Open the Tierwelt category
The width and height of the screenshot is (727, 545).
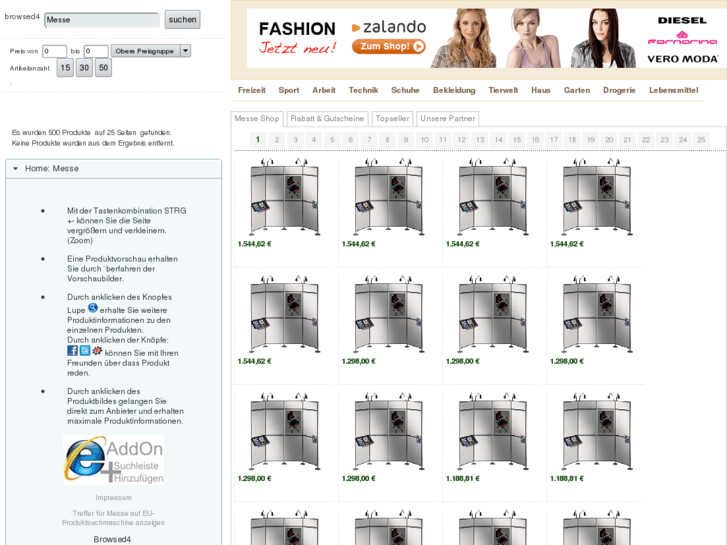[503, 90]
